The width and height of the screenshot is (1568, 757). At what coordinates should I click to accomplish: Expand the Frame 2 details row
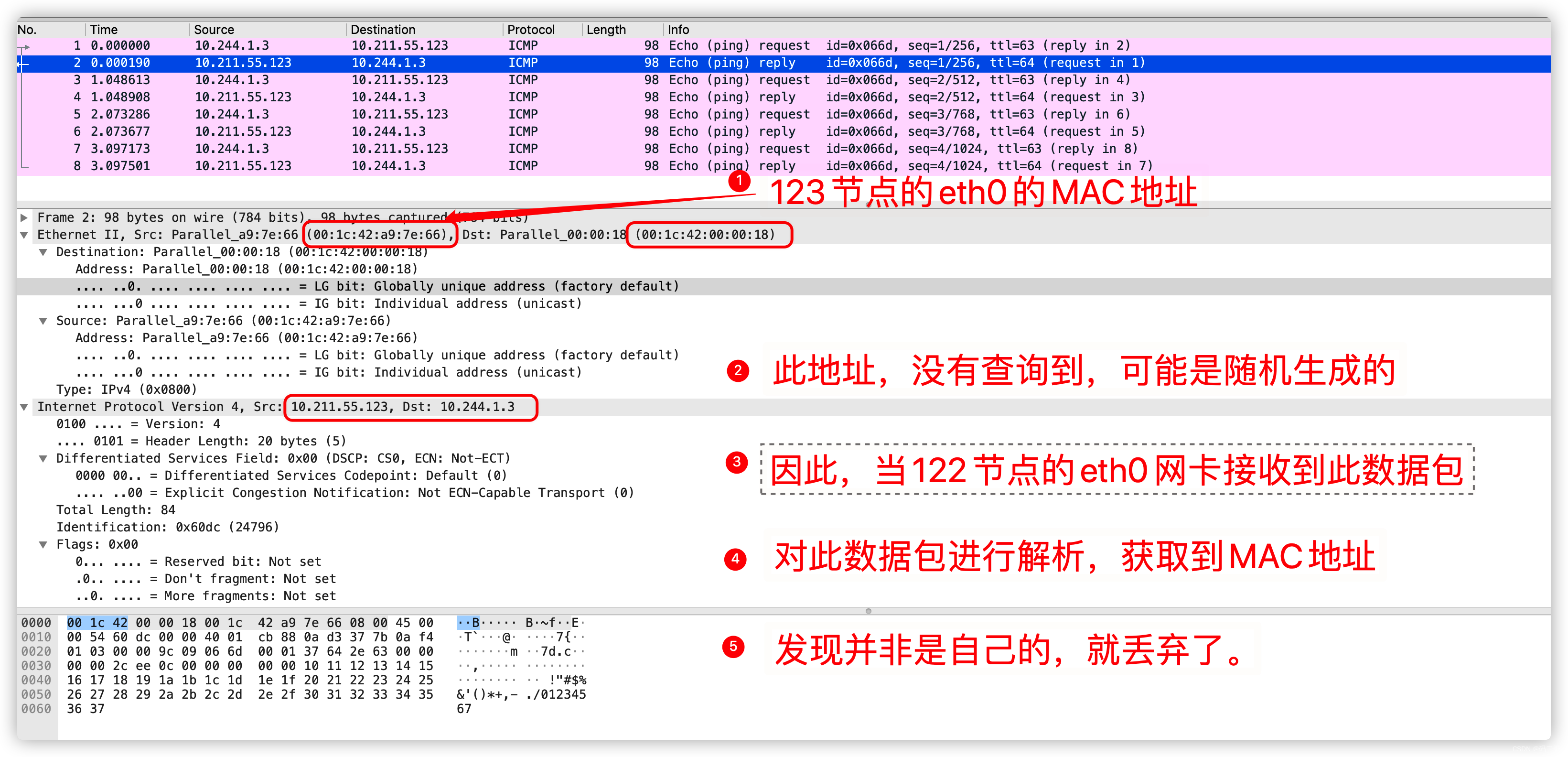24,217
